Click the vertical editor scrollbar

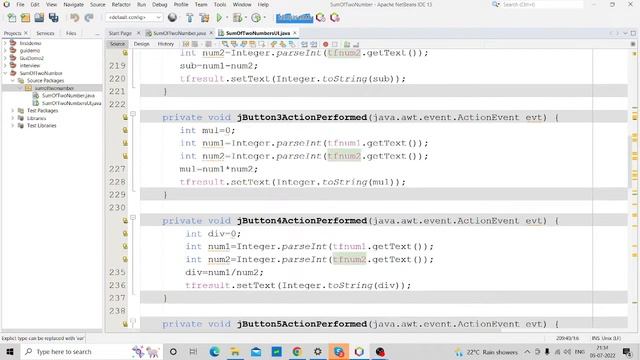pyautogui.click(x=631, y=161)
